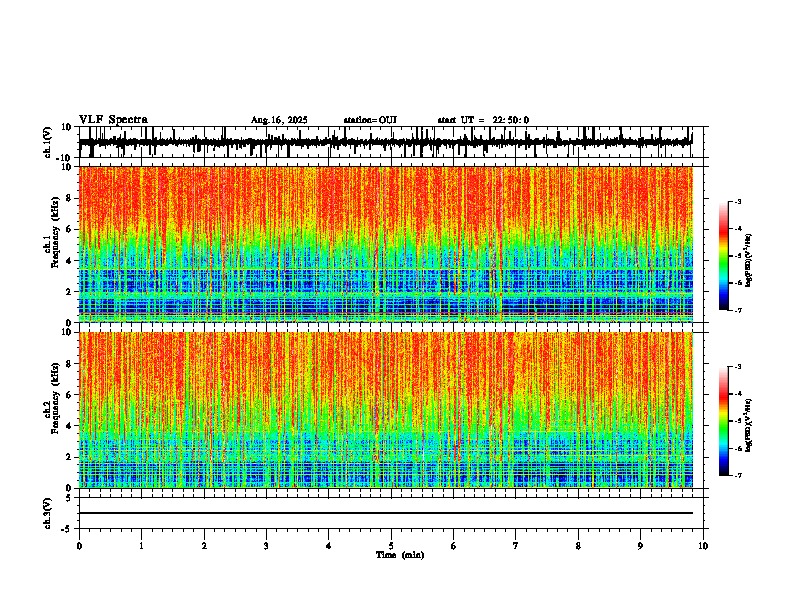Image resolution: width=792 pixels, height=612 pixels.
Task: Click the ch.2 spectrogram color scale bar
Action: pyautogui.click(x=723, y=421)
